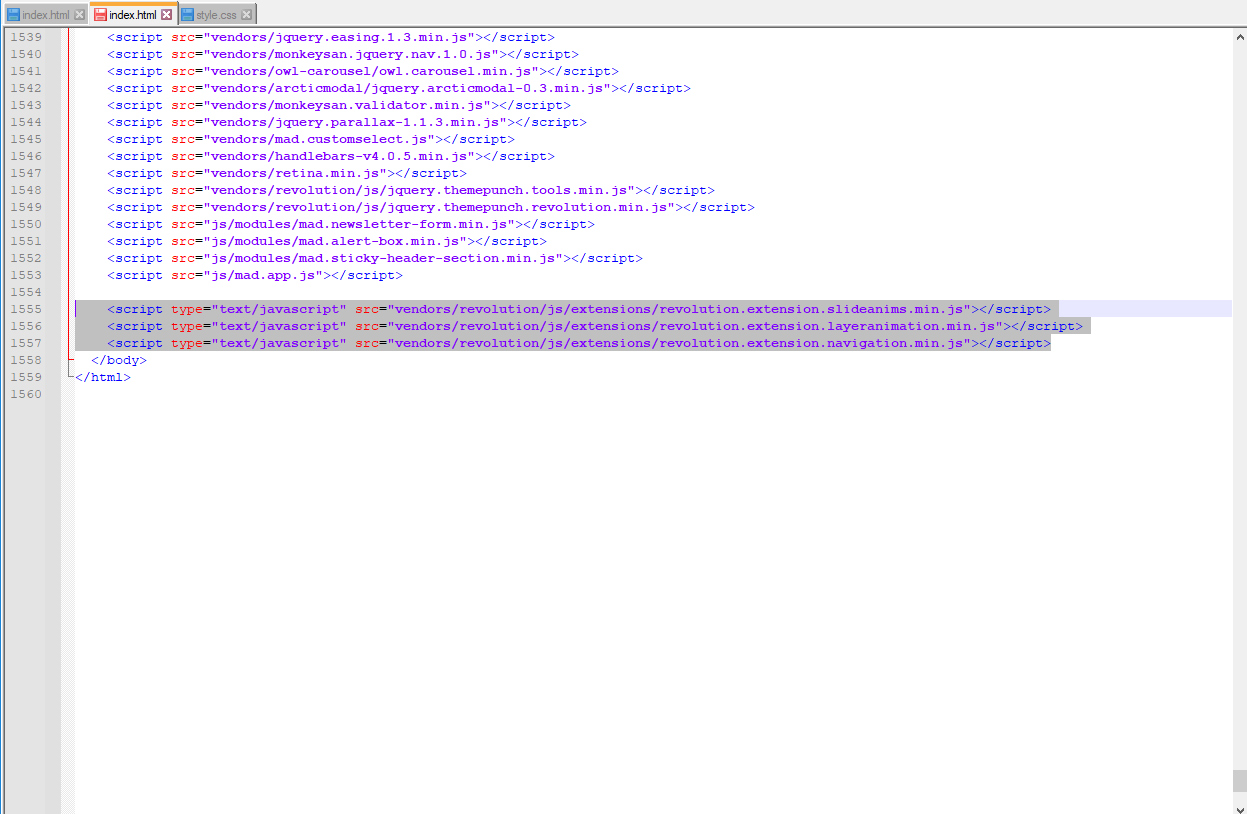Click the red unsaved disk icon on index.html
The image size is (1247, 814).
tap(100, 15)
